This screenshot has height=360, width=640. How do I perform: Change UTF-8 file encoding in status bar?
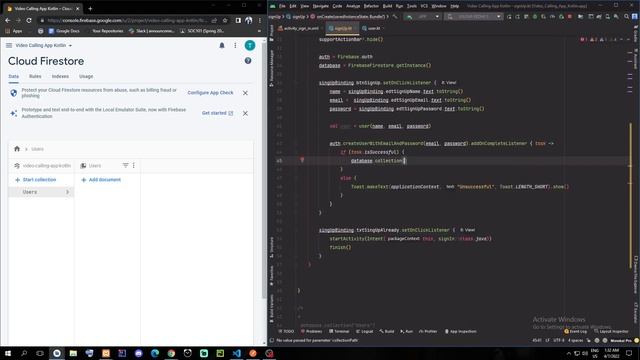(x=558, y=340)
